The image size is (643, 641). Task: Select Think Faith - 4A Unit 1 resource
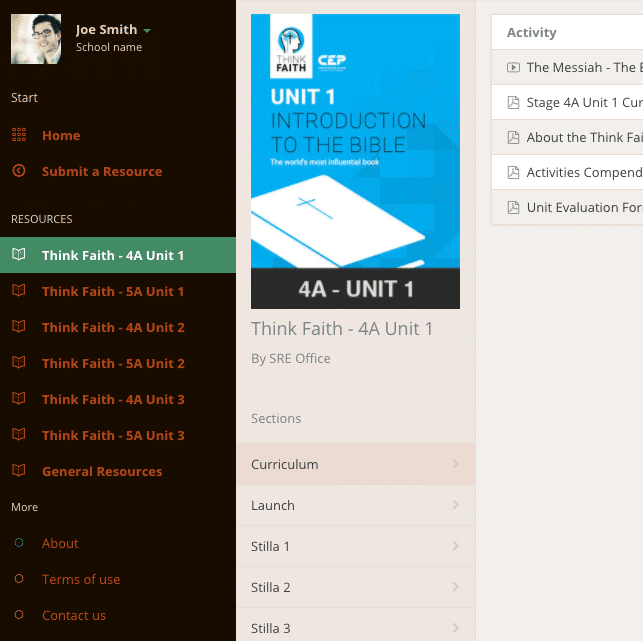[118, 255]
